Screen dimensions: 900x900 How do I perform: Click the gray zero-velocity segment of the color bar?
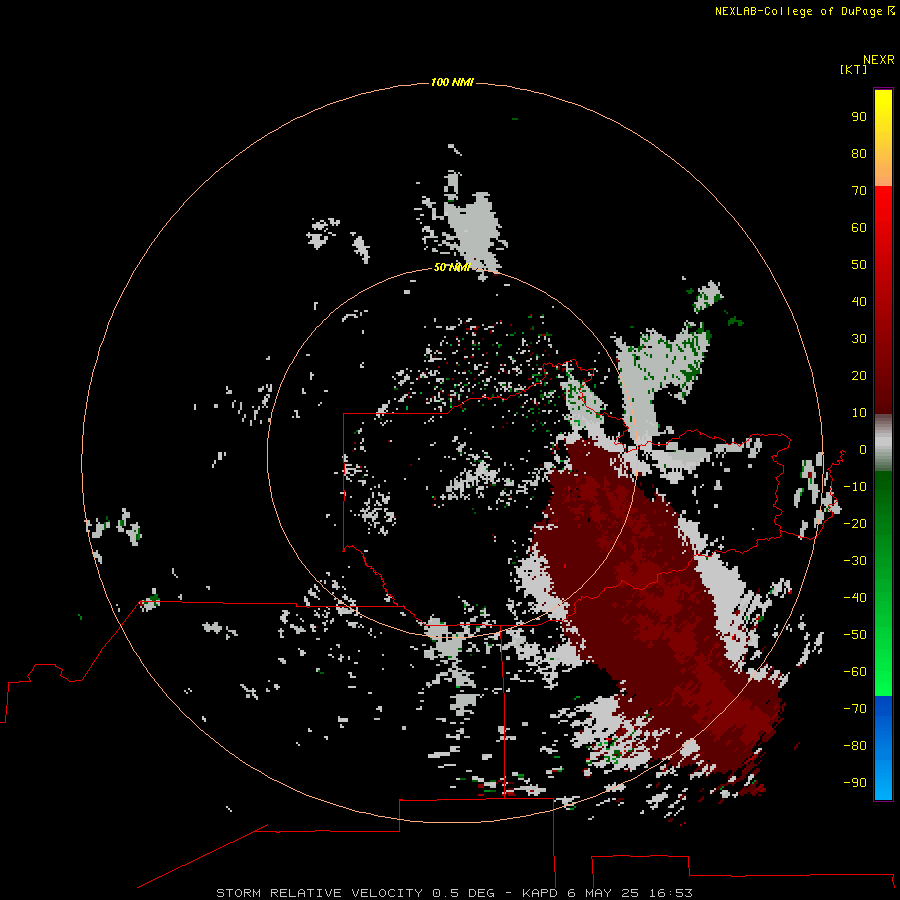[883, 443]
